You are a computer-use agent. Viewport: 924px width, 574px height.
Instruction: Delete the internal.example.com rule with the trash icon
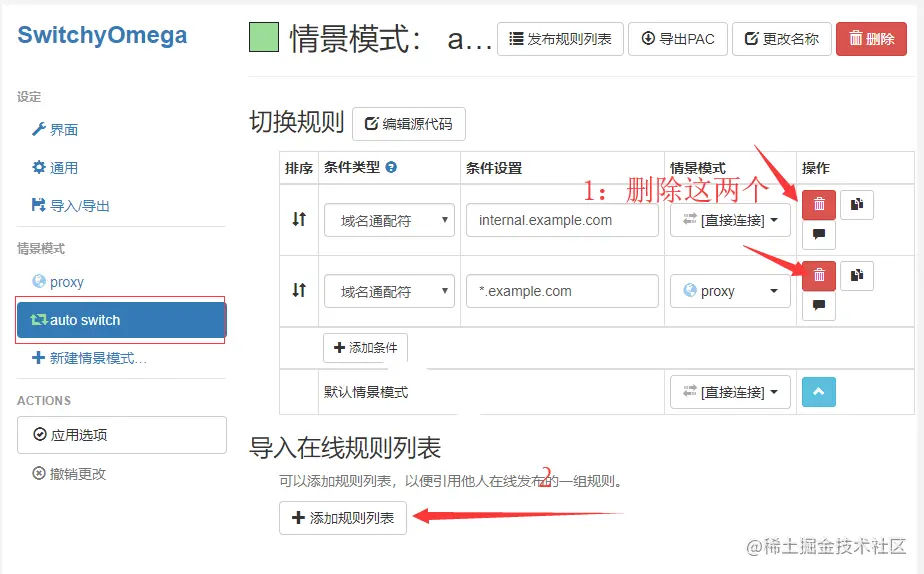point(819,204)
